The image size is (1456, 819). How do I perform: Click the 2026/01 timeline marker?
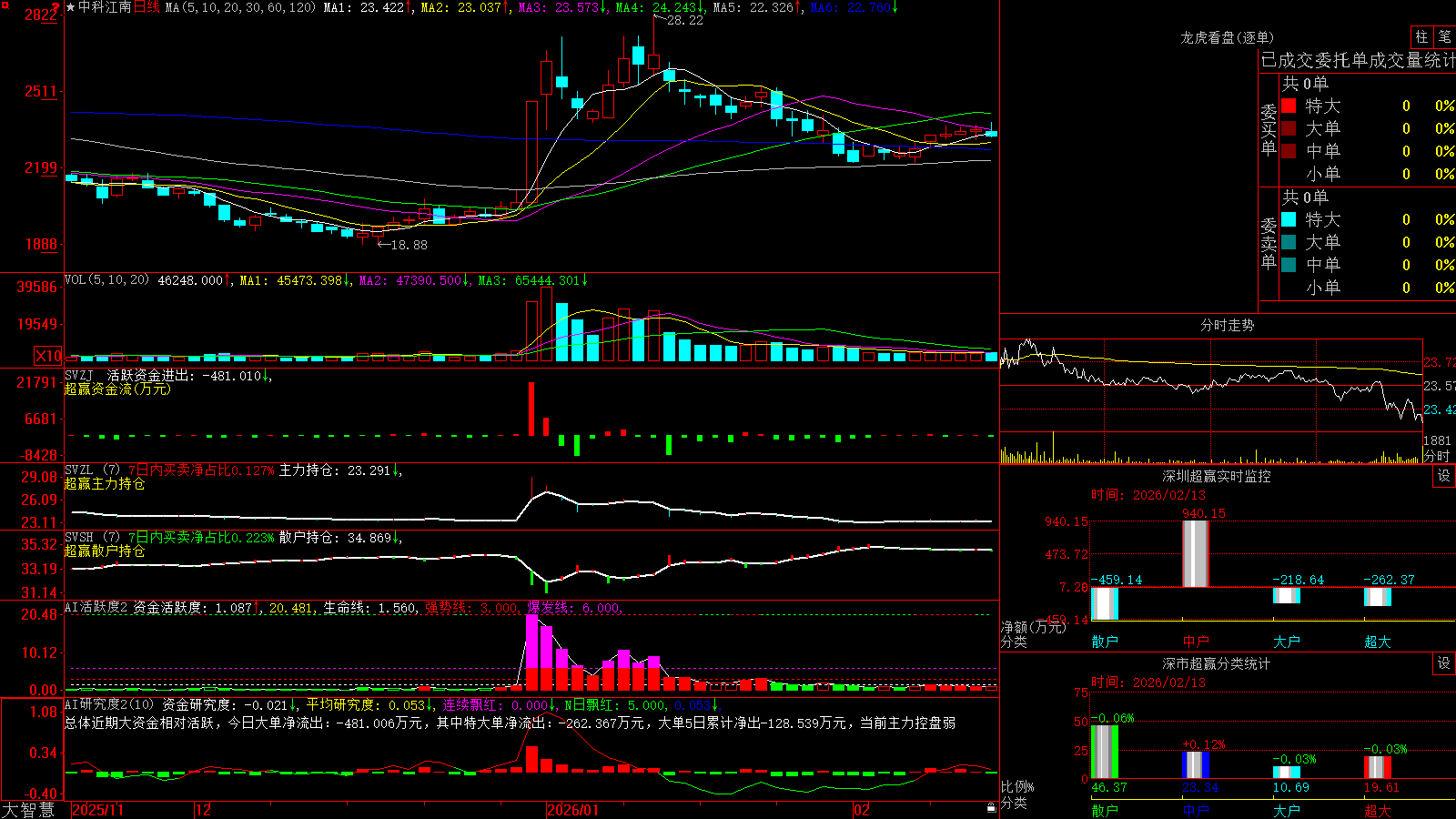tap(573, 810)
